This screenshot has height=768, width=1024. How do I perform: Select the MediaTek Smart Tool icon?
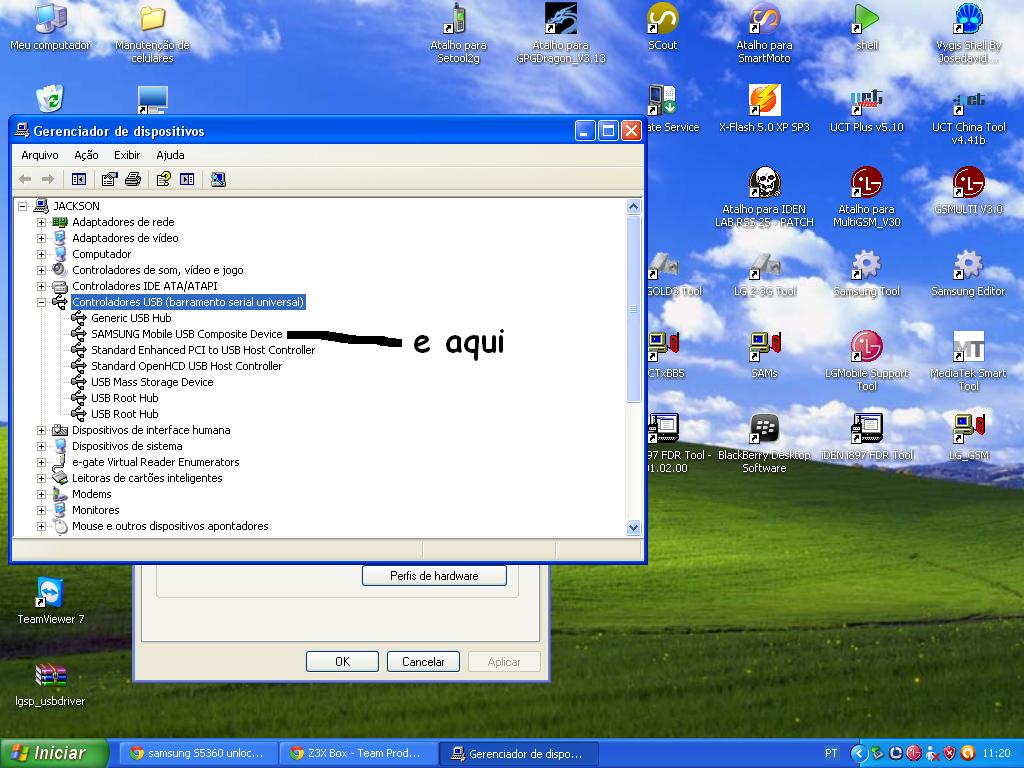pos(968,362)
